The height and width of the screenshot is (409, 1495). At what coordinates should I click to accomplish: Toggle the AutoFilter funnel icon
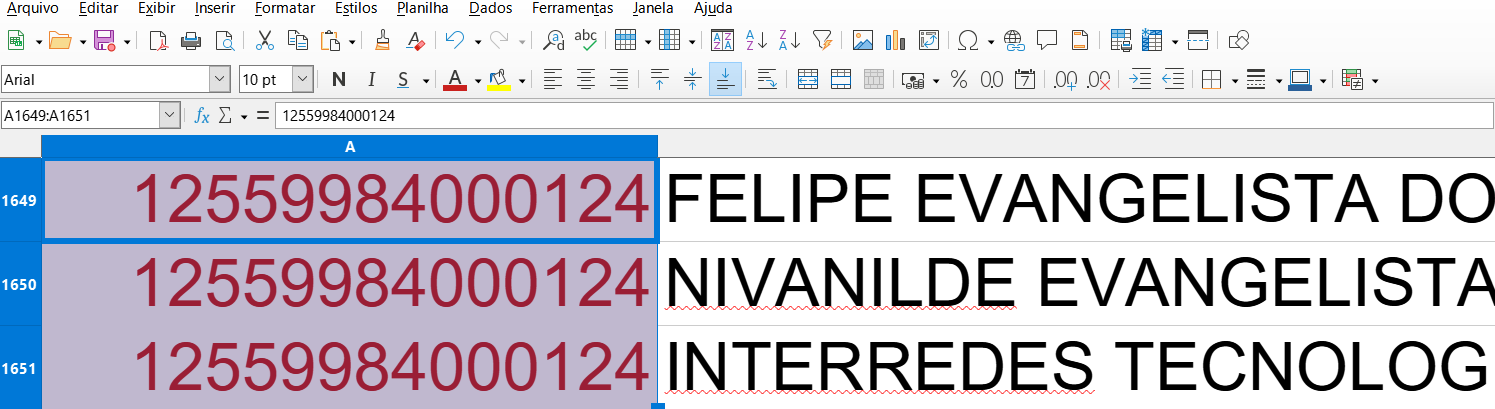tap(822, 41)
